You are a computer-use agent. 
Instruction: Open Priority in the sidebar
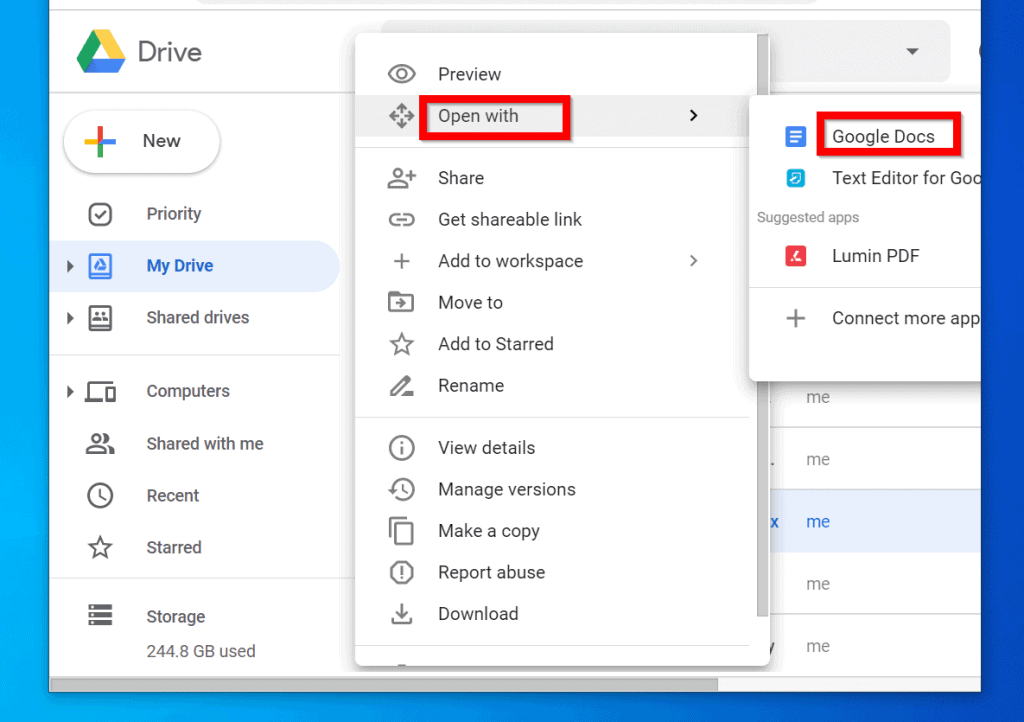click(x=195, y=214)
